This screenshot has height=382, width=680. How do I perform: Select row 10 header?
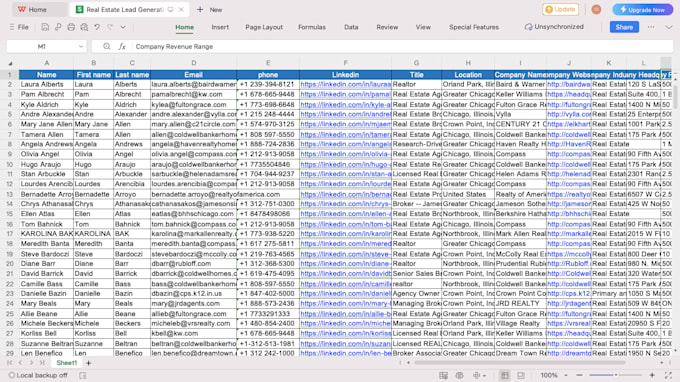tap(10, 164)
